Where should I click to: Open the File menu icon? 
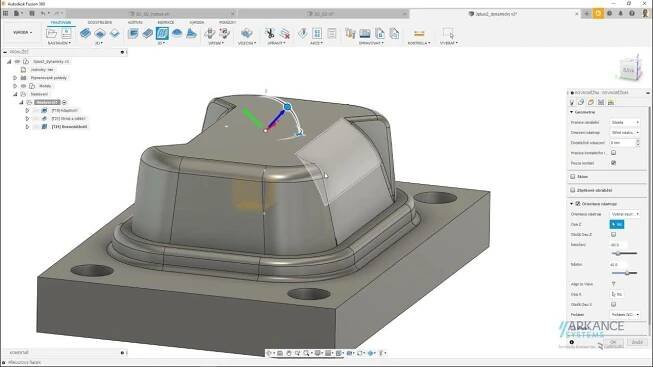(17, 13)
